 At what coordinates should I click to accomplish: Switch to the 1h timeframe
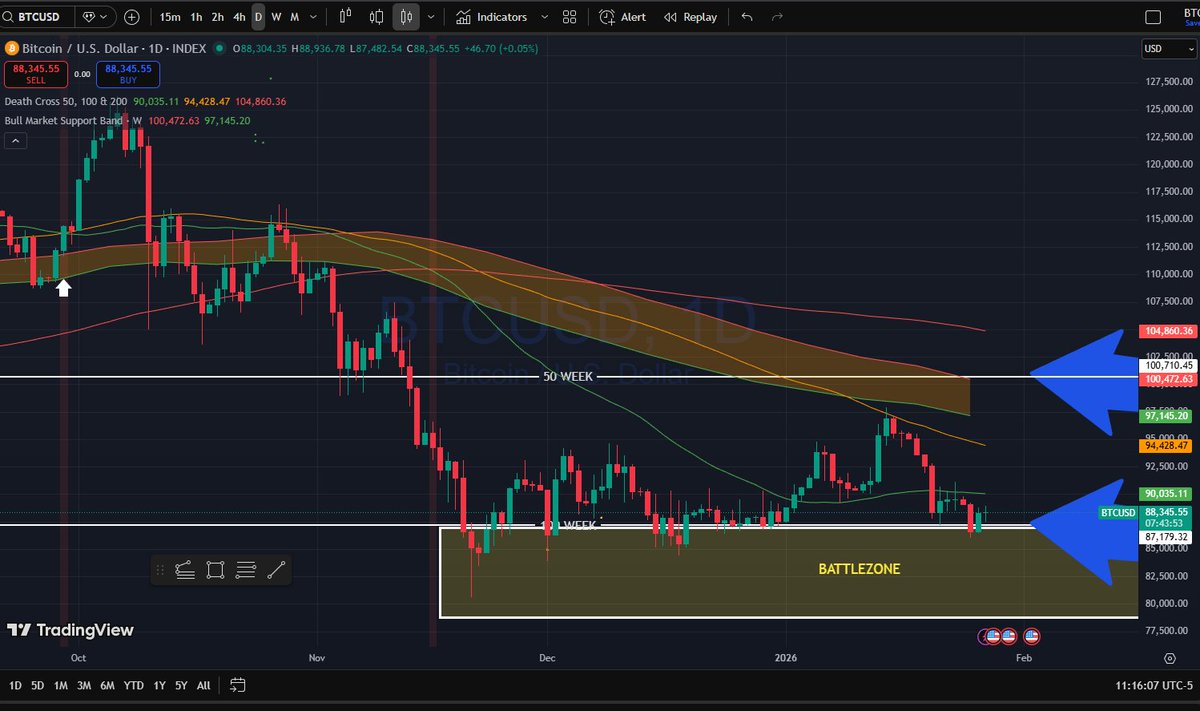click(196, 17)
